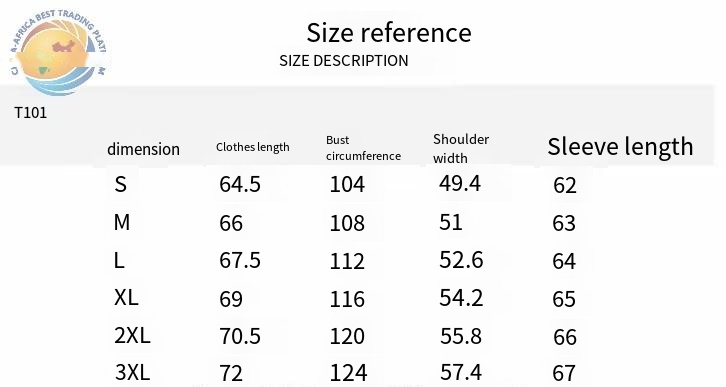Click the 2XL size row label
Image resolution: width=726 pixels, height=387 pixels.
[x=132, y=335]
